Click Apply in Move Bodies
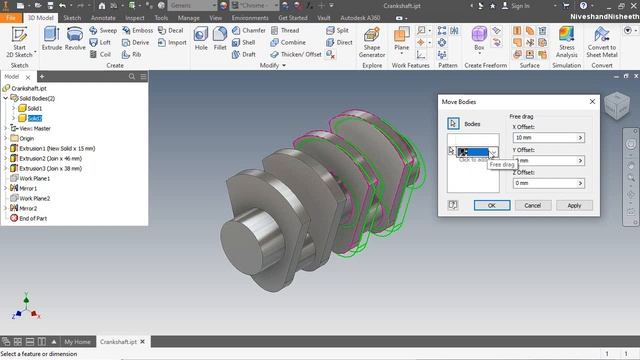 point(574,205)
